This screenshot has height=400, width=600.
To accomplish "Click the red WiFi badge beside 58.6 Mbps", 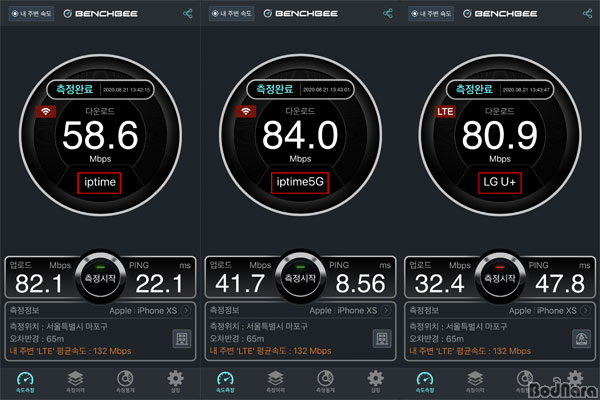I will coord(45,112).
